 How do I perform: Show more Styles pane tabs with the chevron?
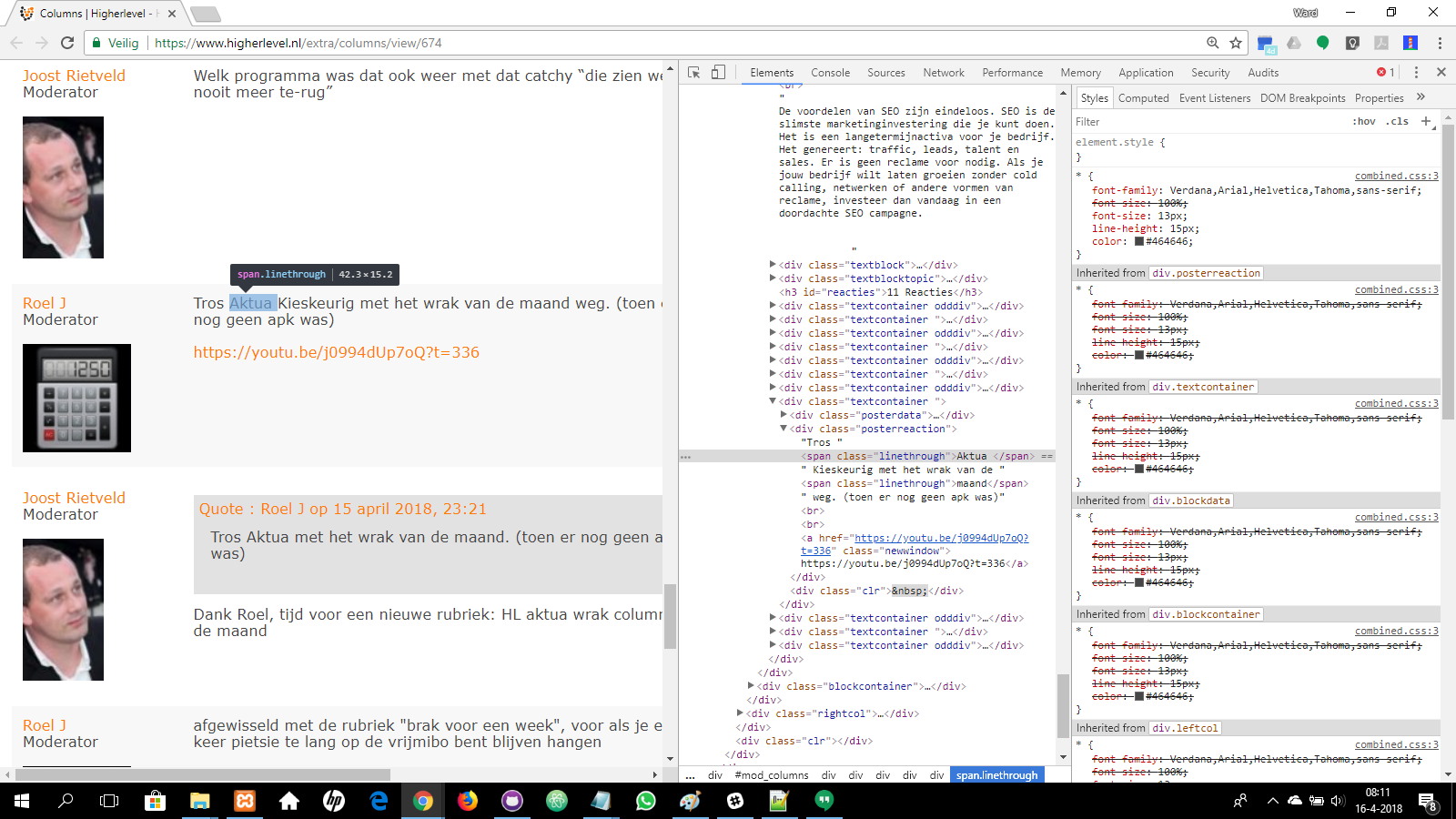[1421, 97]
